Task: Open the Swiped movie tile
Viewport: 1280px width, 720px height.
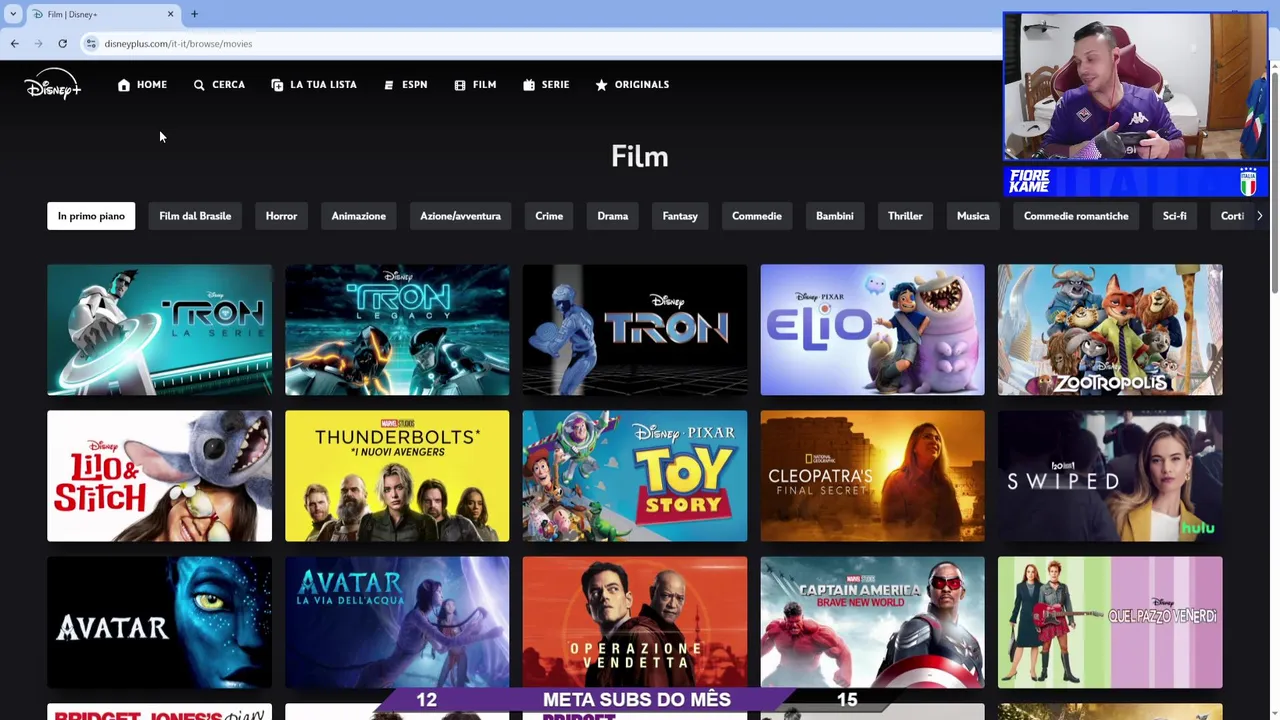Action: (1110, 476)
